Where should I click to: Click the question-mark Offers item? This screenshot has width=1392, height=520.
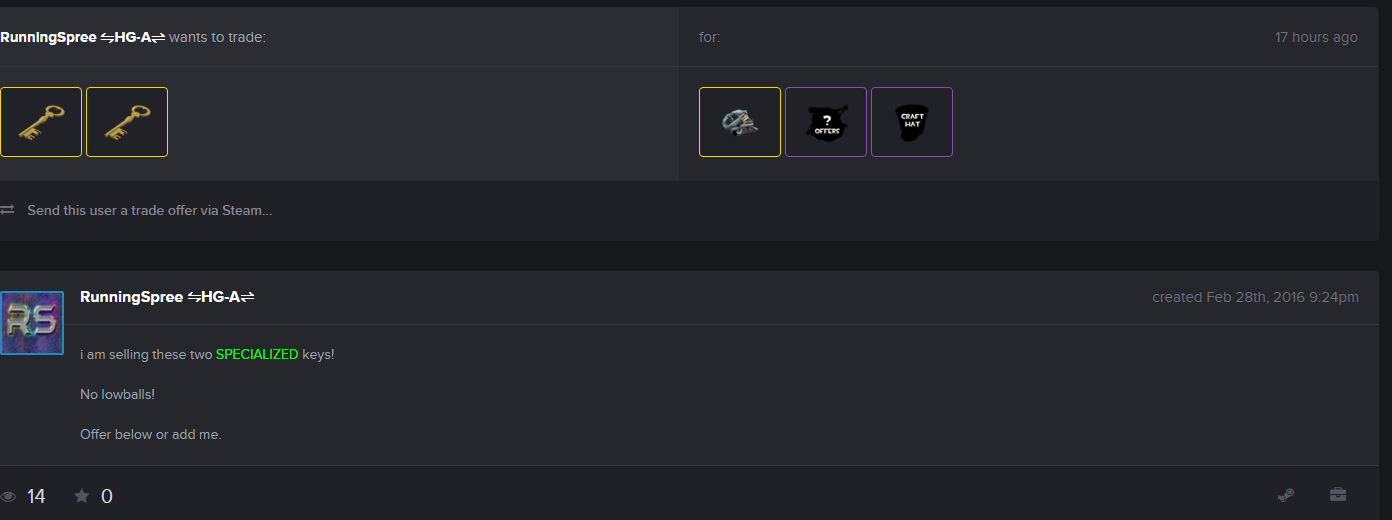coord(826,122)
